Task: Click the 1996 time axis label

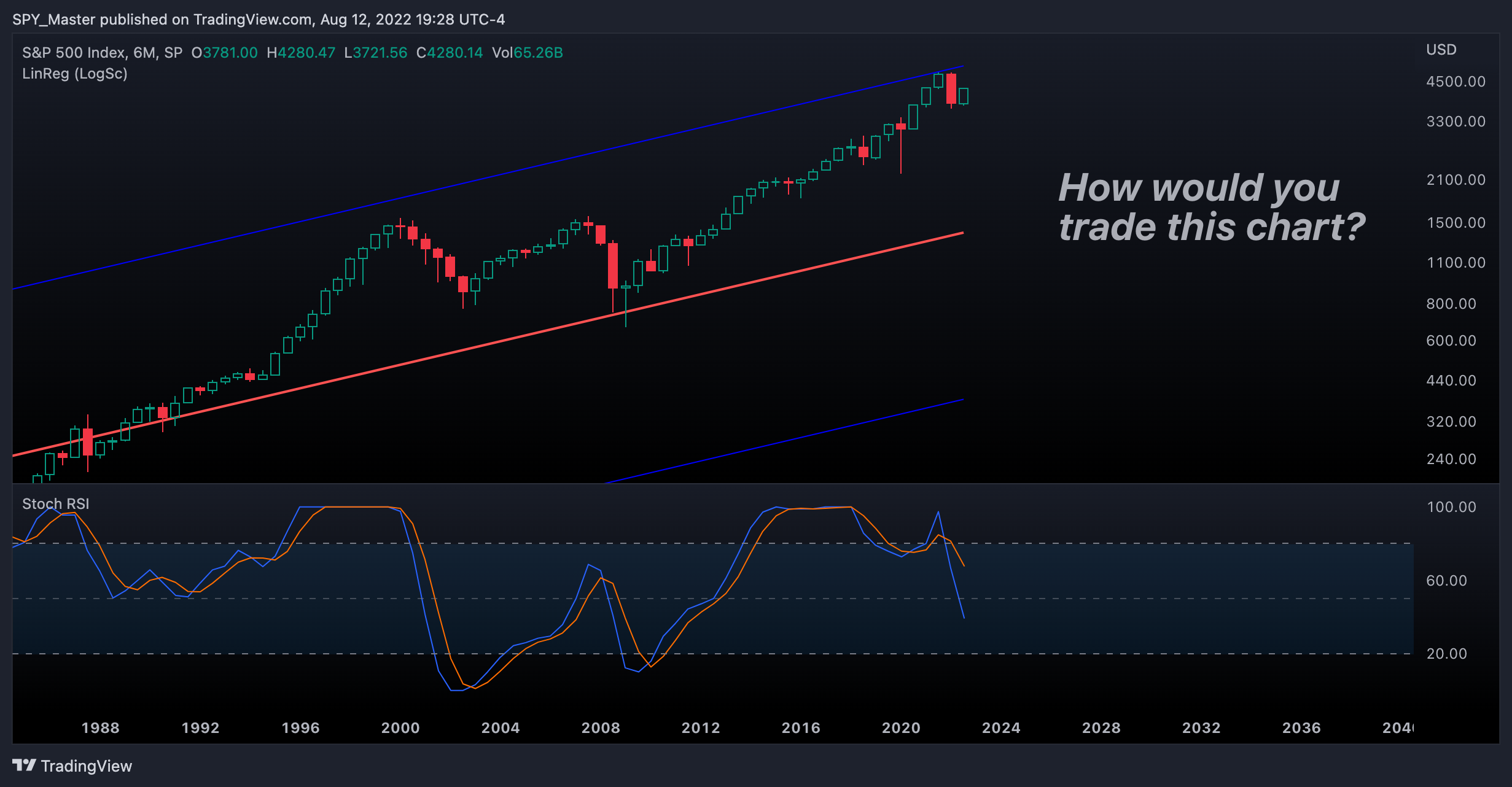Action: coord(301,728)
